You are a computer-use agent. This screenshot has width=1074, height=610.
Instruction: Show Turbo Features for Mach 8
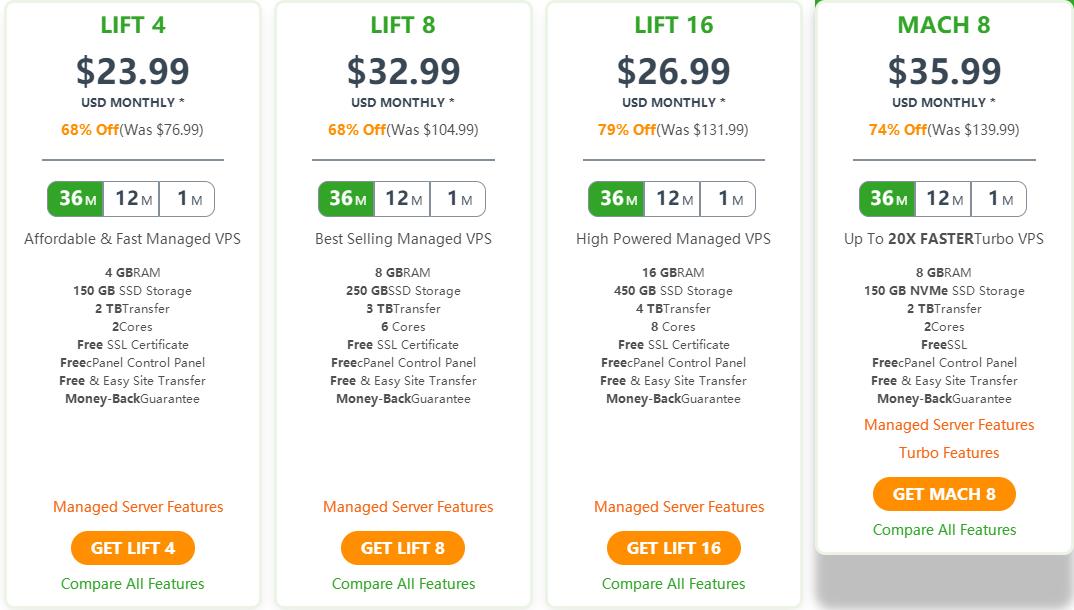pos(949,453)
